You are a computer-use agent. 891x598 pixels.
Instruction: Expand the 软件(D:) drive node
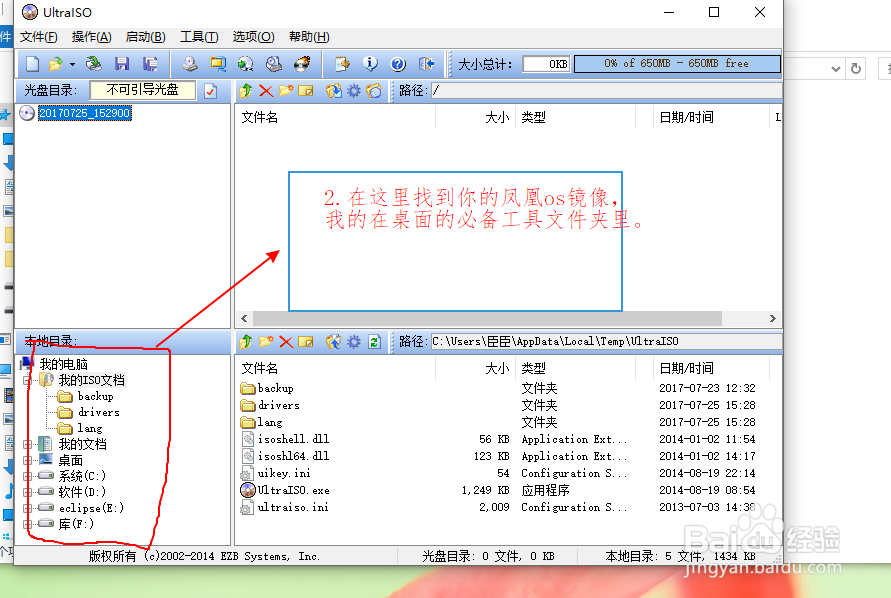point(27,492)
